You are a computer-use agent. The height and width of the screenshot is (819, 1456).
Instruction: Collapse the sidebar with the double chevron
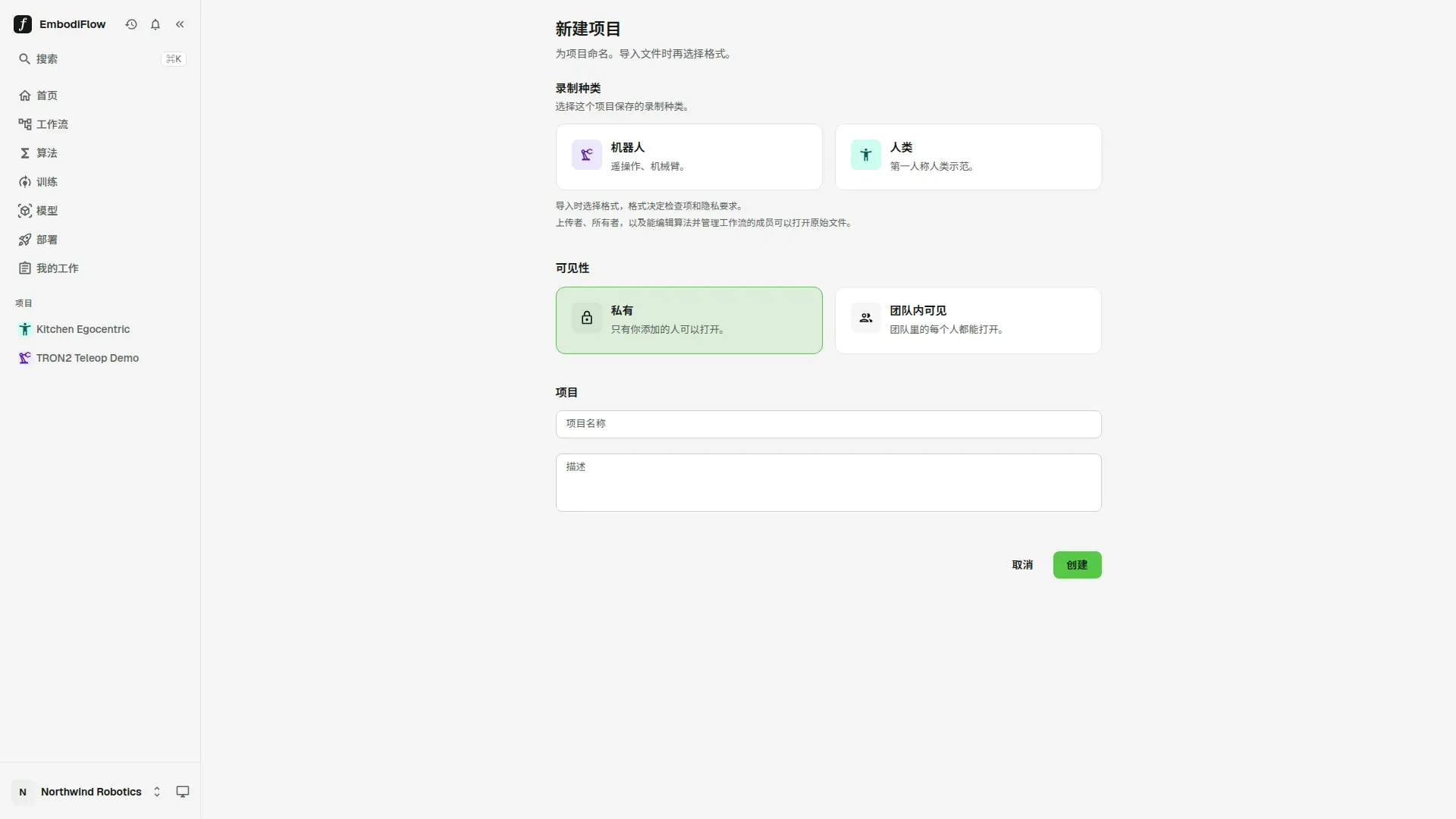point(180,24)
